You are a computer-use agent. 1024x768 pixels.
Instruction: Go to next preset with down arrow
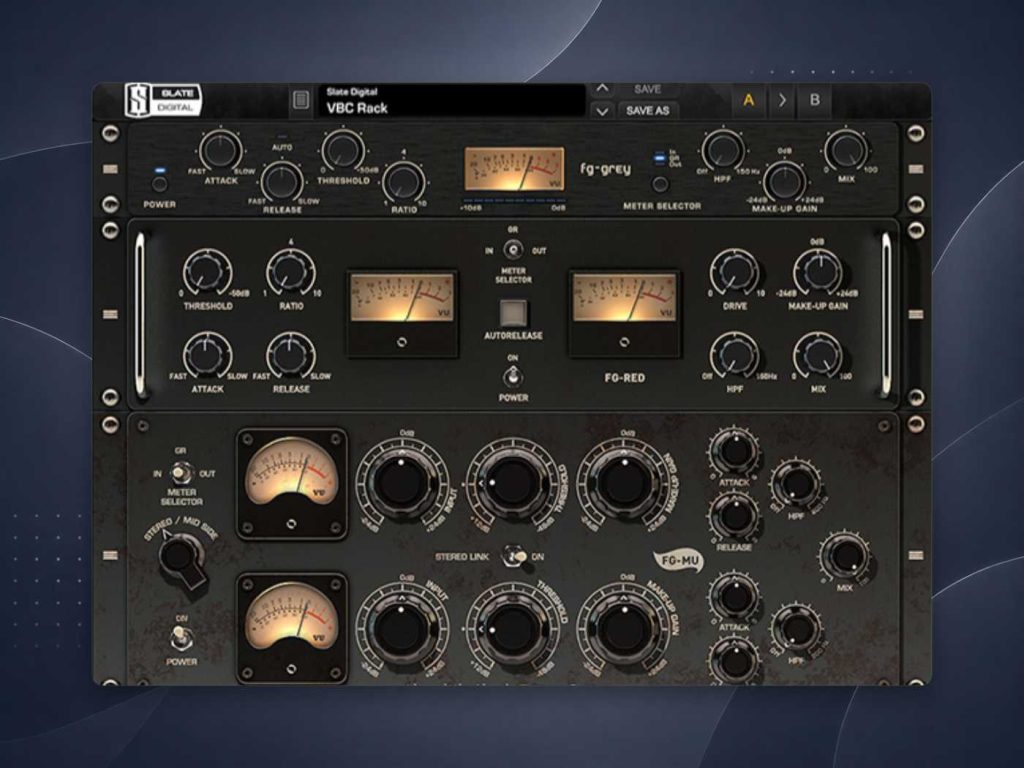tap(602, 111)
